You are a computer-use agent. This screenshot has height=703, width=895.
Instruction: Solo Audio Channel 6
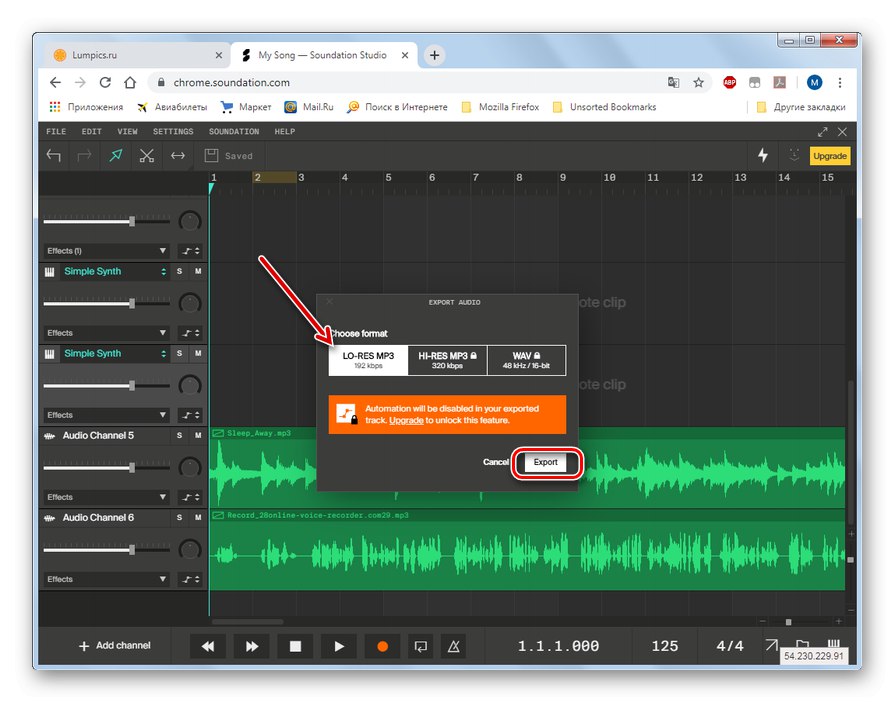point(180,518)
